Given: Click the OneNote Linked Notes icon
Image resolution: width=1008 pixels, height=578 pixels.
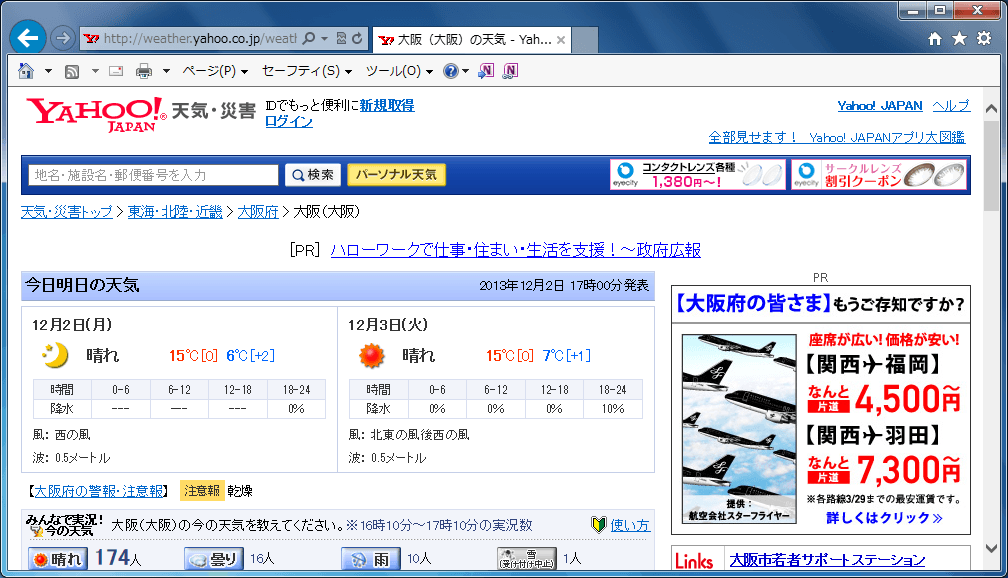Looking at the screenshot, I should [510, 71].
